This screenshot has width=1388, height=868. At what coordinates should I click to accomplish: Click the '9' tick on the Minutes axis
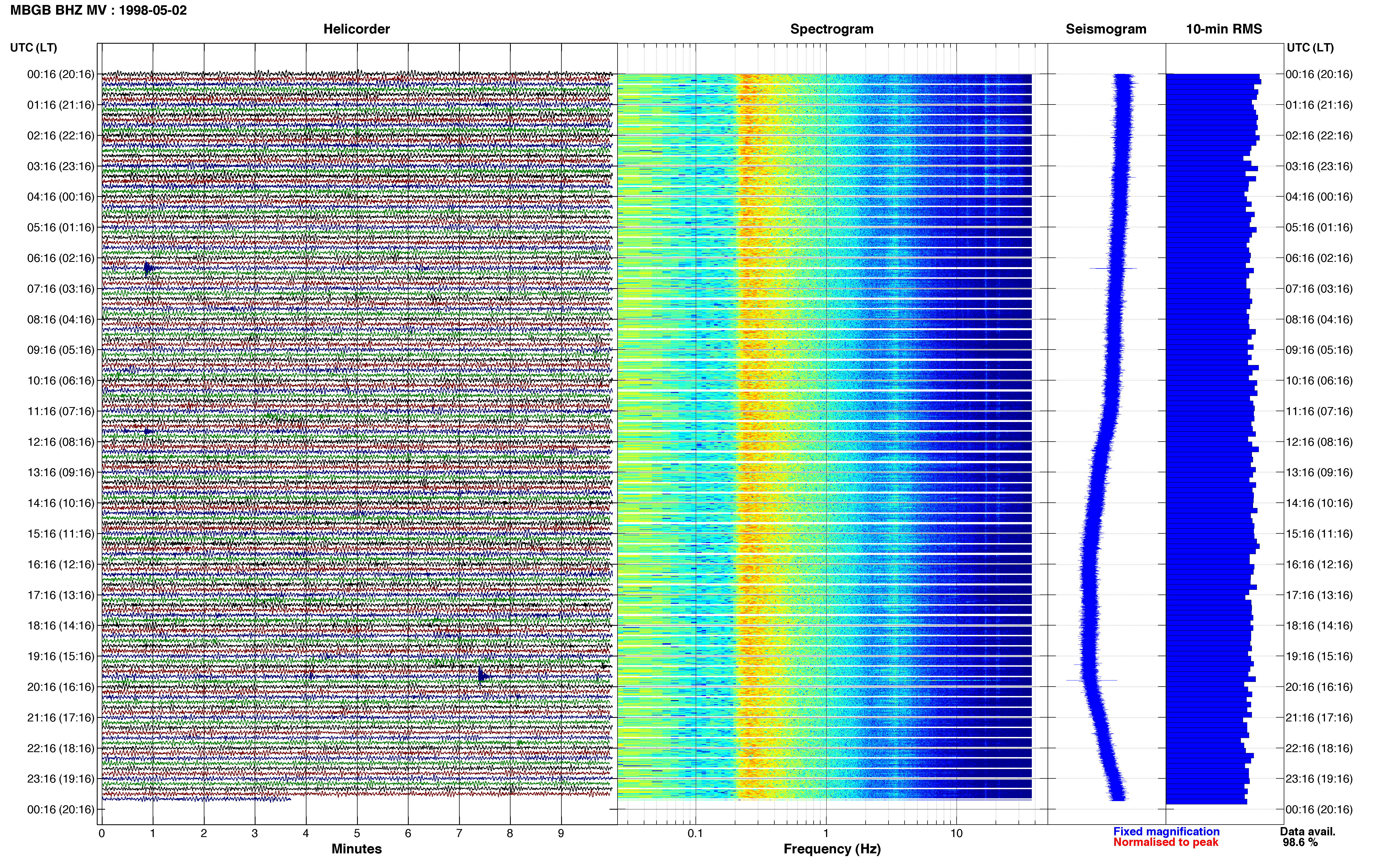click(561, 833)
